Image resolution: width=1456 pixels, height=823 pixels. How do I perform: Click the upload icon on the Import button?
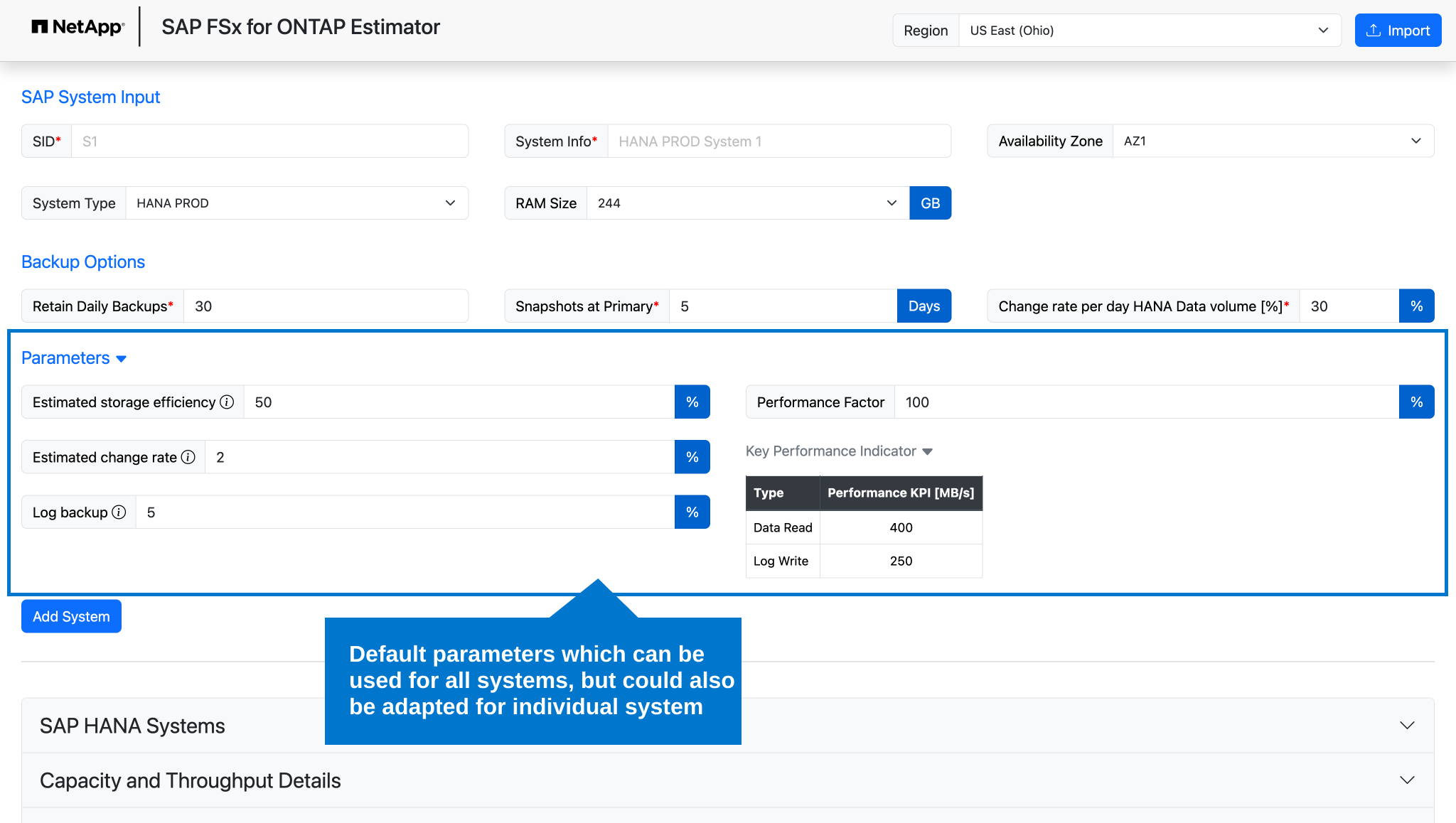pyautogui.click(x=1374, y=31)
